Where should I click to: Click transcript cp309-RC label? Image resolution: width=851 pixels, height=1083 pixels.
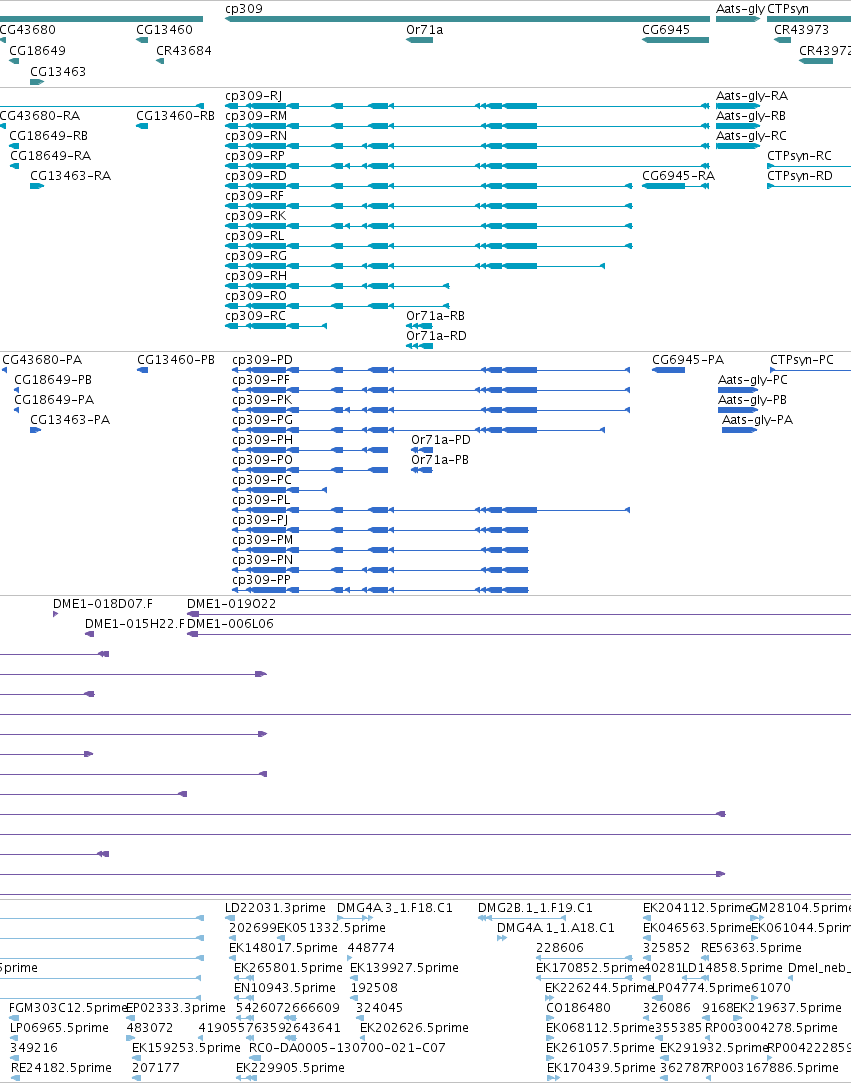256,316
